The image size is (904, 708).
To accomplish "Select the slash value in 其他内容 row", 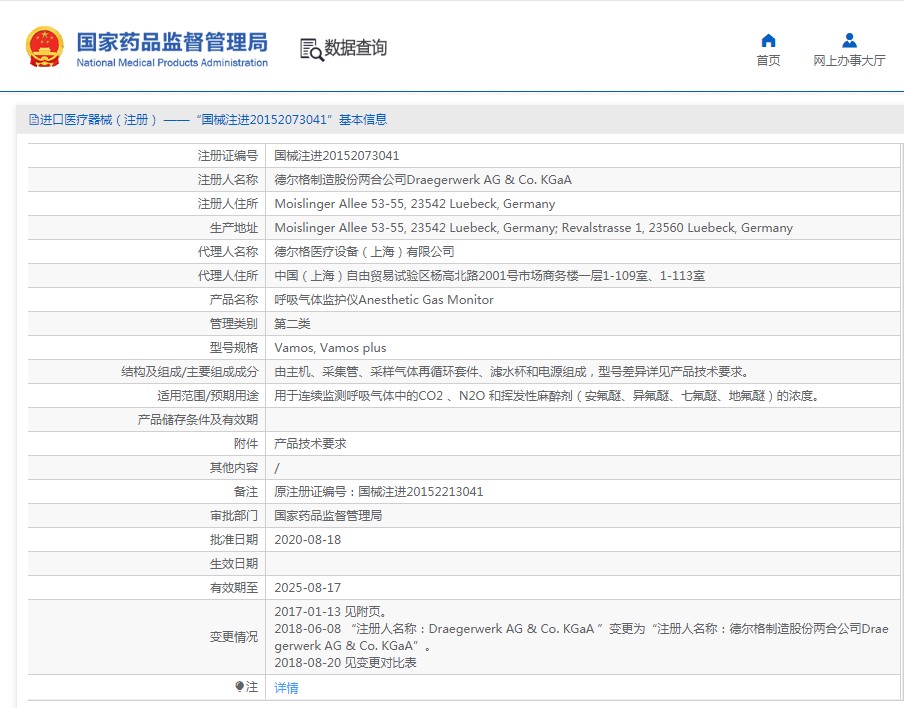I will coord(277,469).
